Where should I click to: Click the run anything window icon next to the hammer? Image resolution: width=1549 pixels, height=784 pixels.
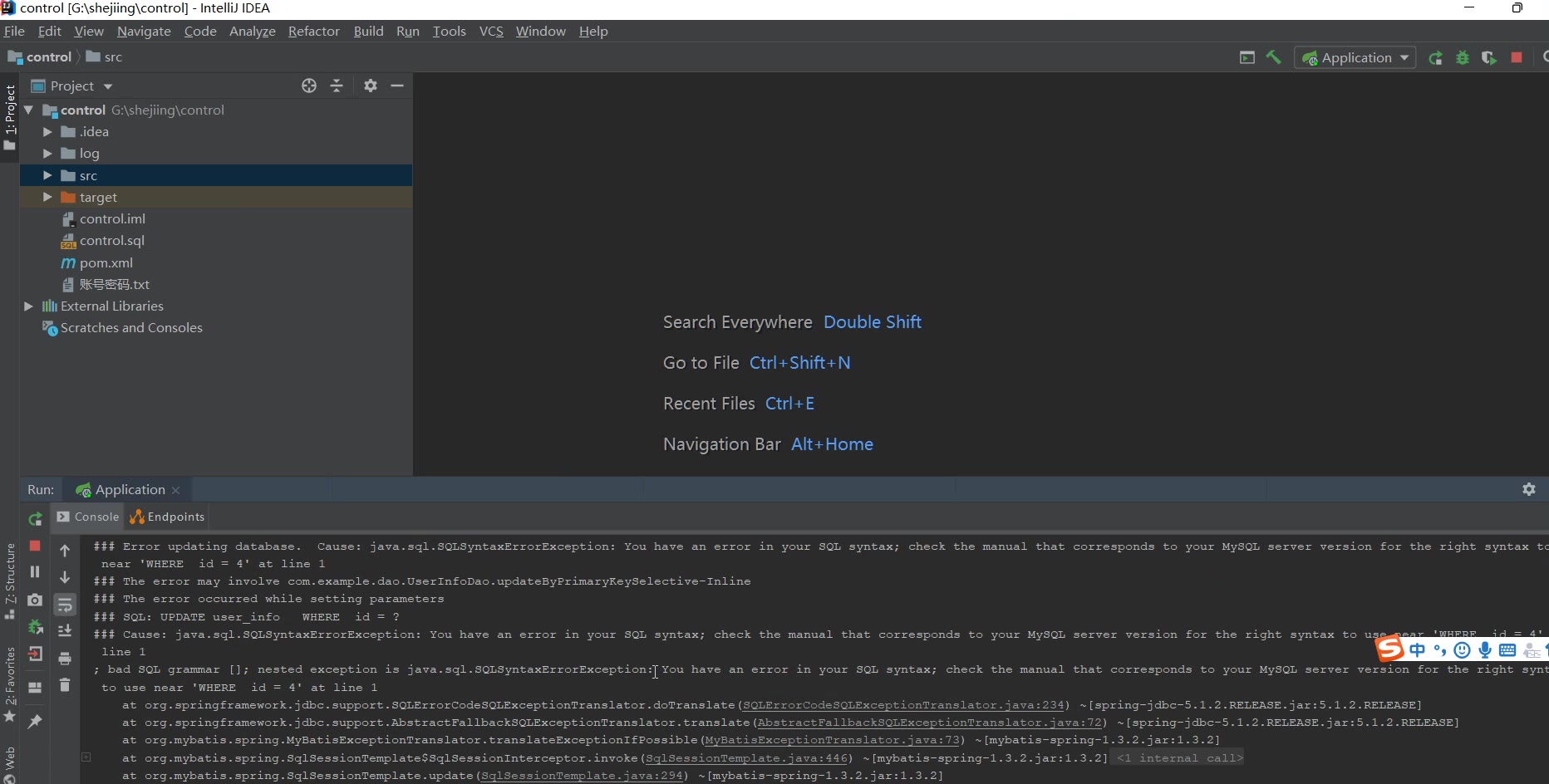point(1247,57)
